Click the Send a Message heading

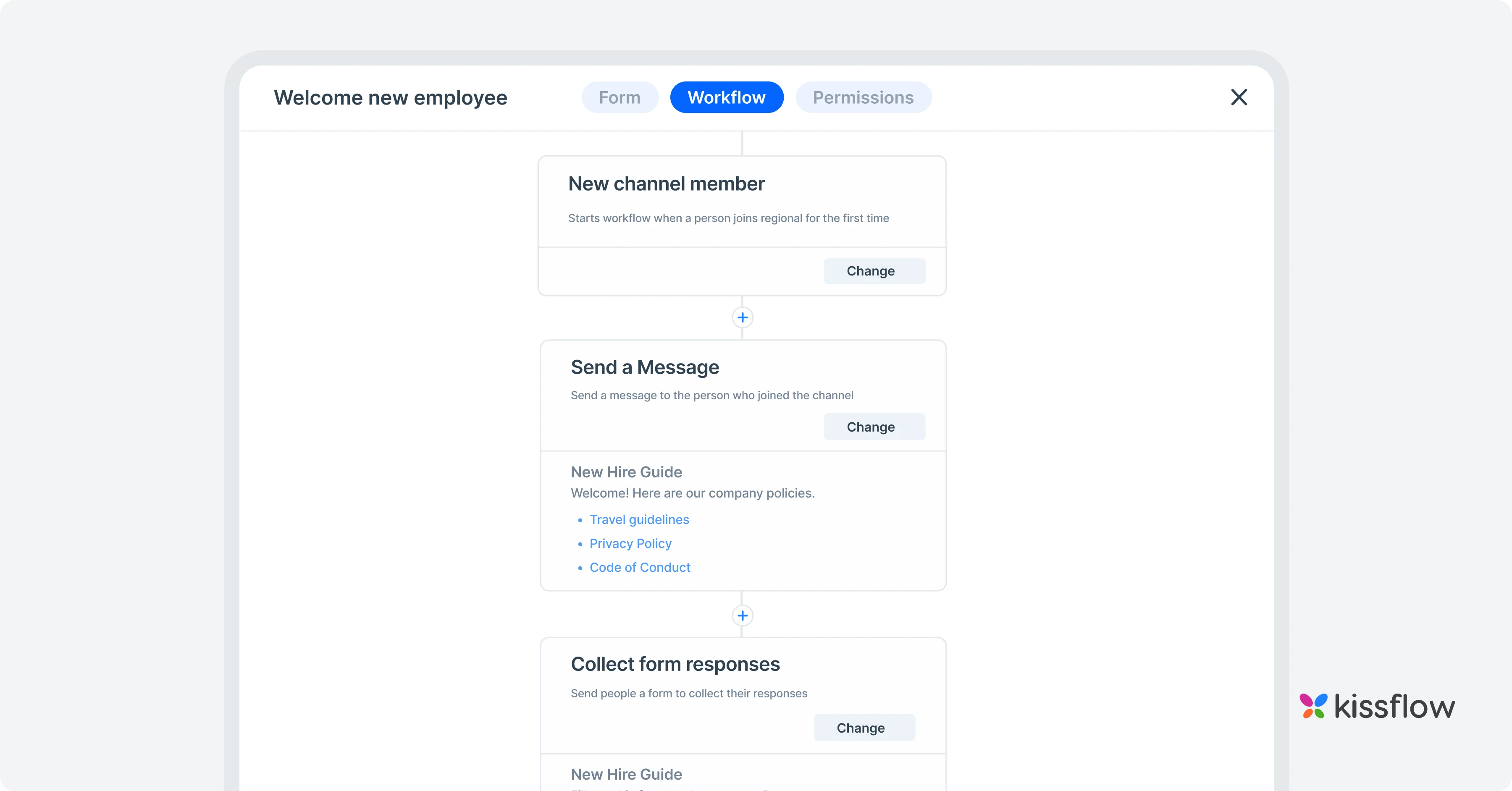pyautogui.click(x=644, y=367)
